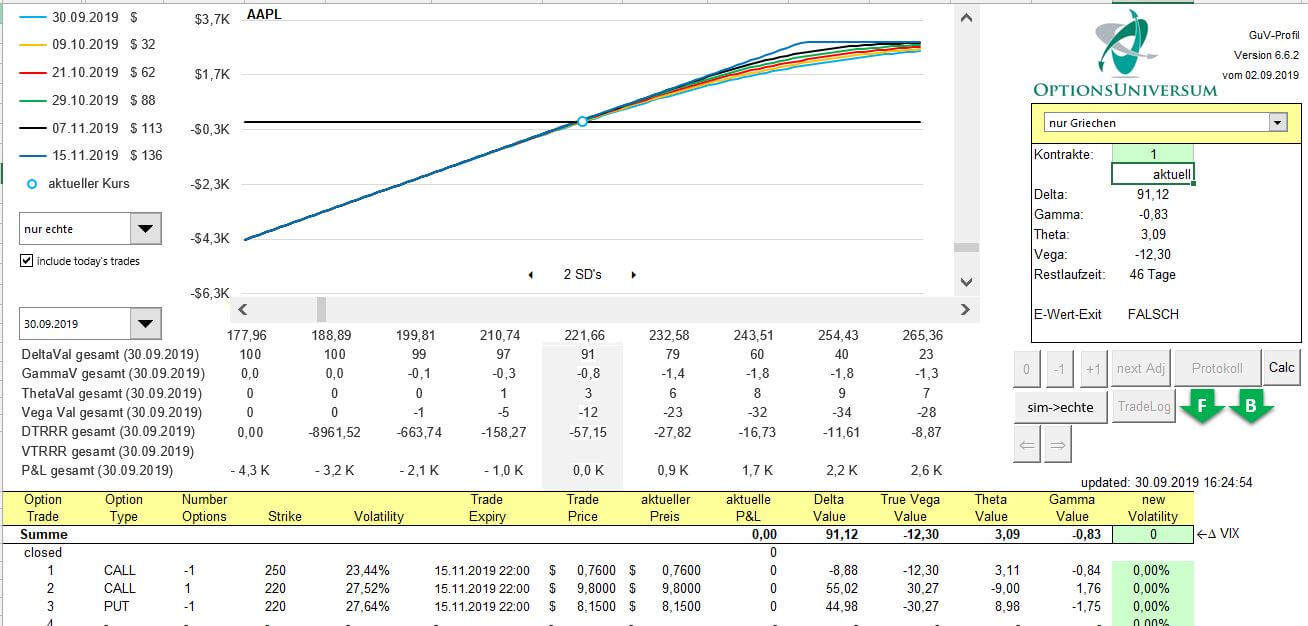The height and width of the screenshot is (626, 1308).
Task: Click the new Volatility Summe cell
Action: coord(1151,534)
